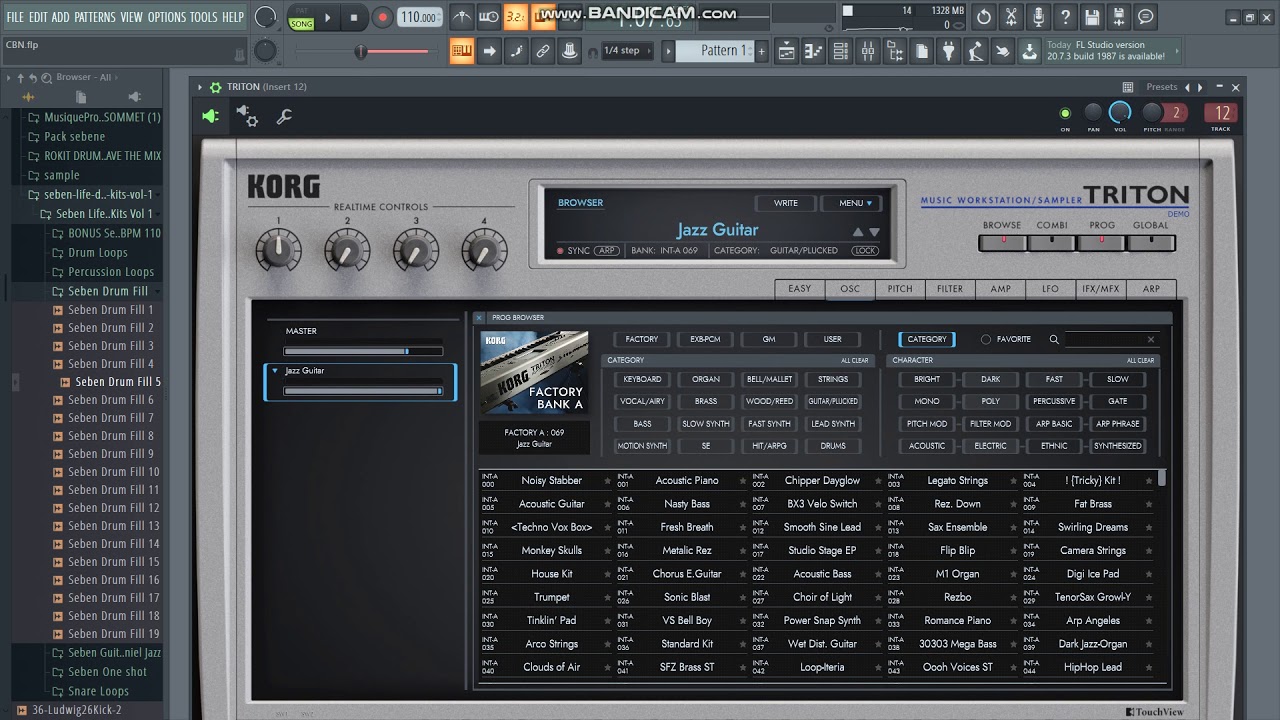Open the PATTERNS menu
Image resolution: width=1280 pixels, height=720 pixels.
point(95,17)
